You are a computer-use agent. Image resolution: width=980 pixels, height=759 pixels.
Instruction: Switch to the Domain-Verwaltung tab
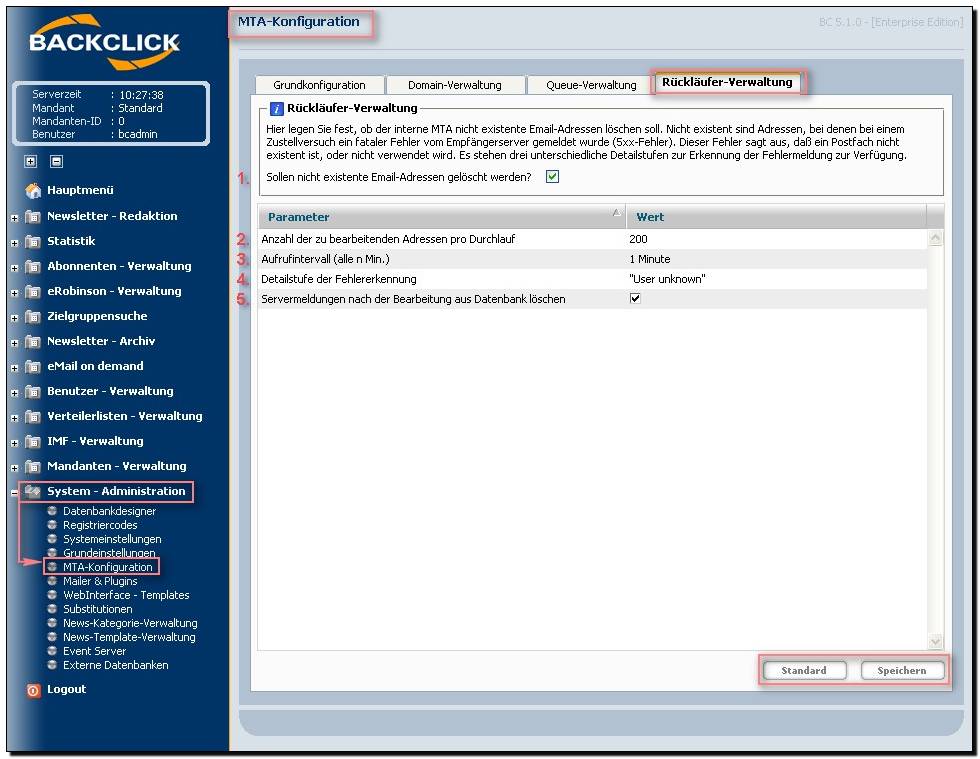tap(455, 85)
